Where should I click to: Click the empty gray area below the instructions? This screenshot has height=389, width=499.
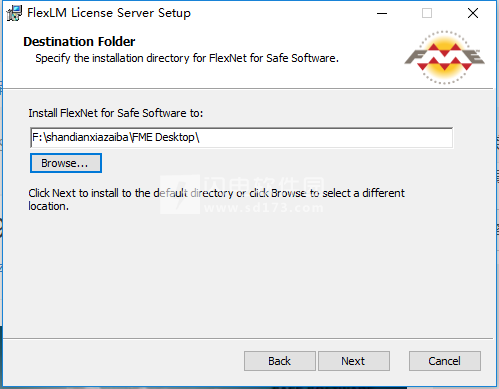247,273
